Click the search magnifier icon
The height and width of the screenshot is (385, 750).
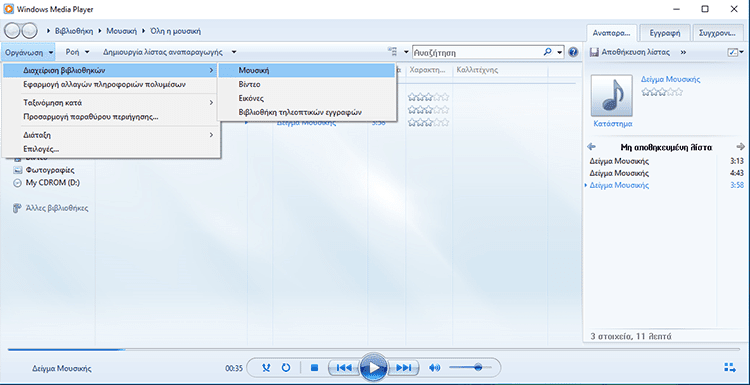pos(548,52)
